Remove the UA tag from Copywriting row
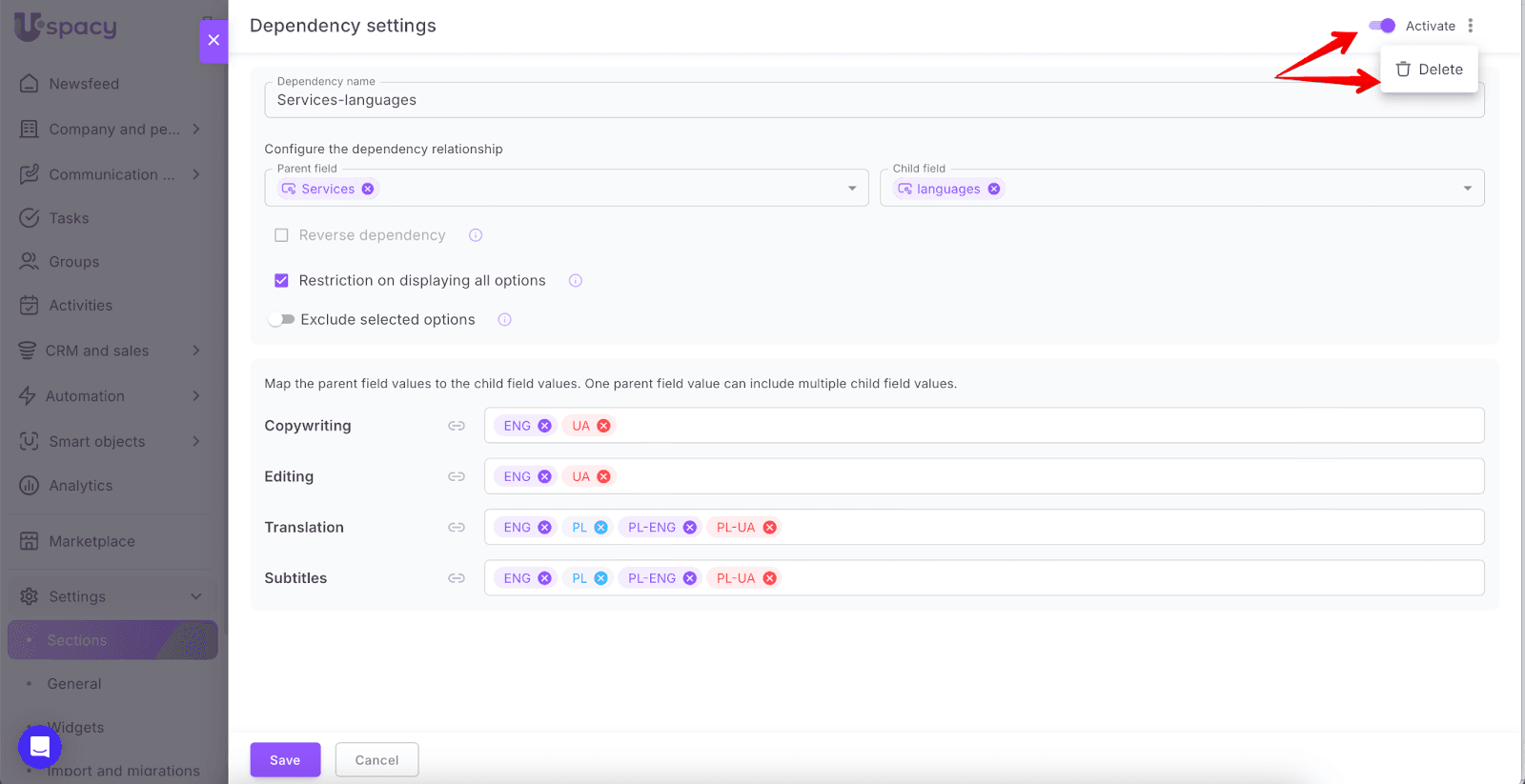This screenshot has width=1525, height=784. tap(603, 426)
